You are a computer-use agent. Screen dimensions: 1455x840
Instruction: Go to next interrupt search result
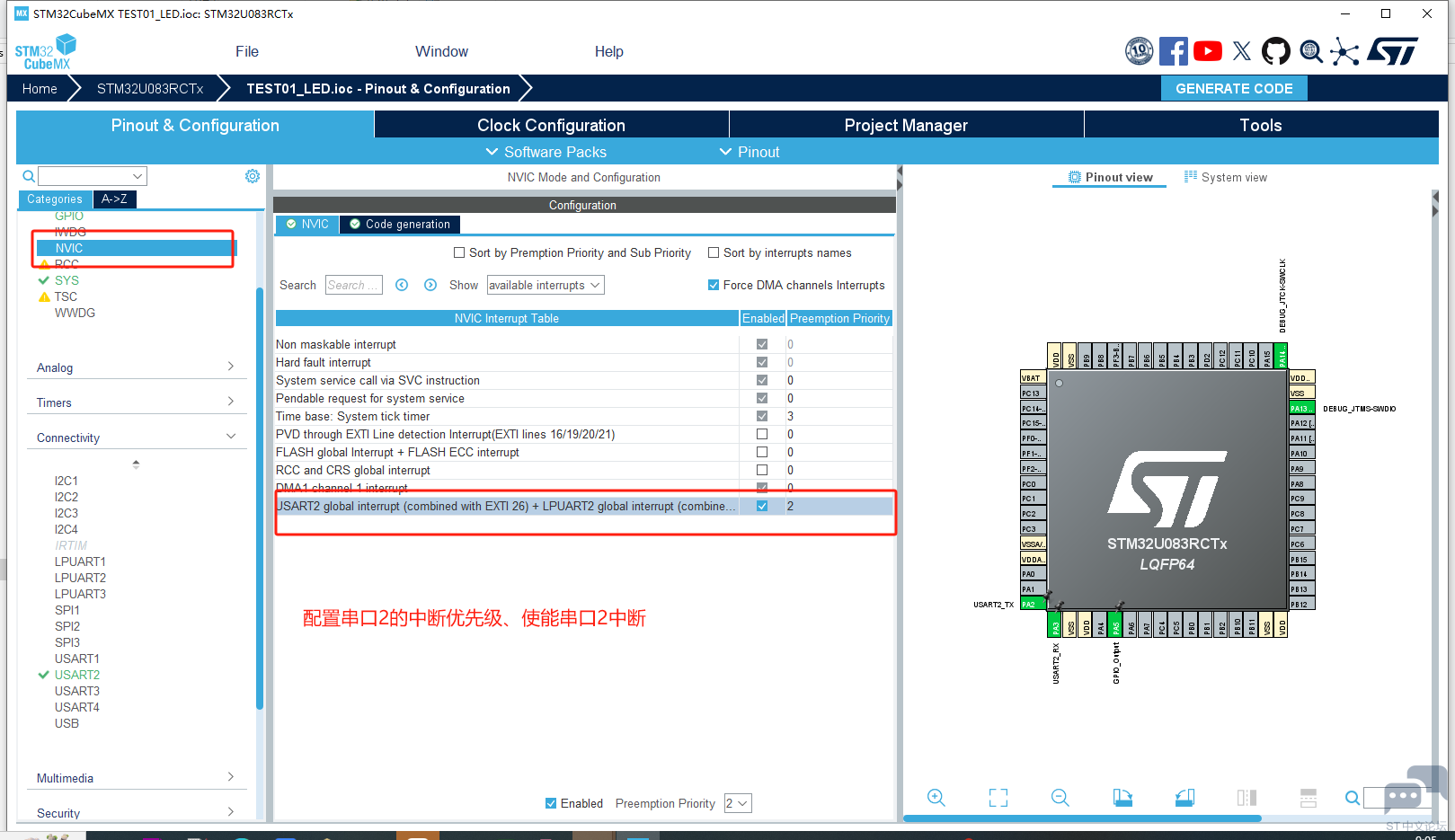(430, 285)
